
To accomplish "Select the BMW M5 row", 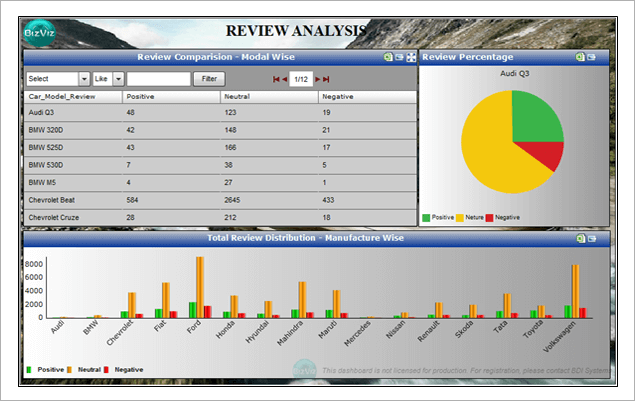I will pos(220,183).
